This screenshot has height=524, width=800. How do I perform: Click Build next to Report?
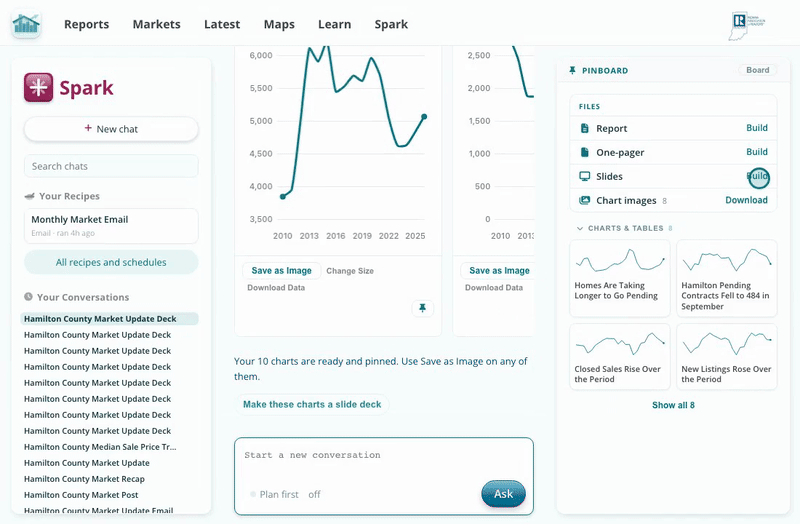click(757, 128)
